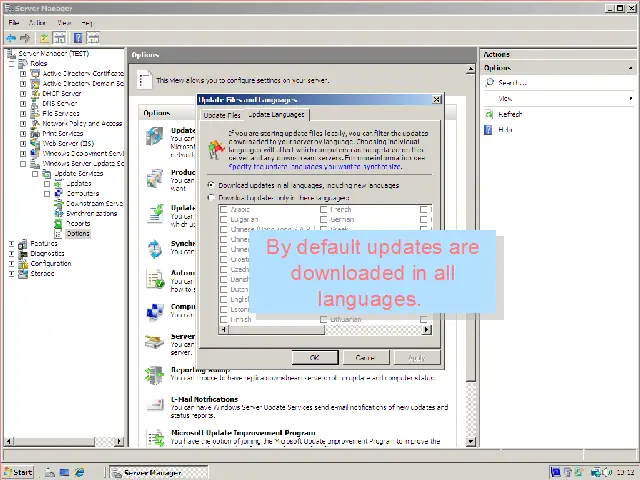
Task: Tick the French language checkbox
Action: pyautogui.click(x=323, y=209)
